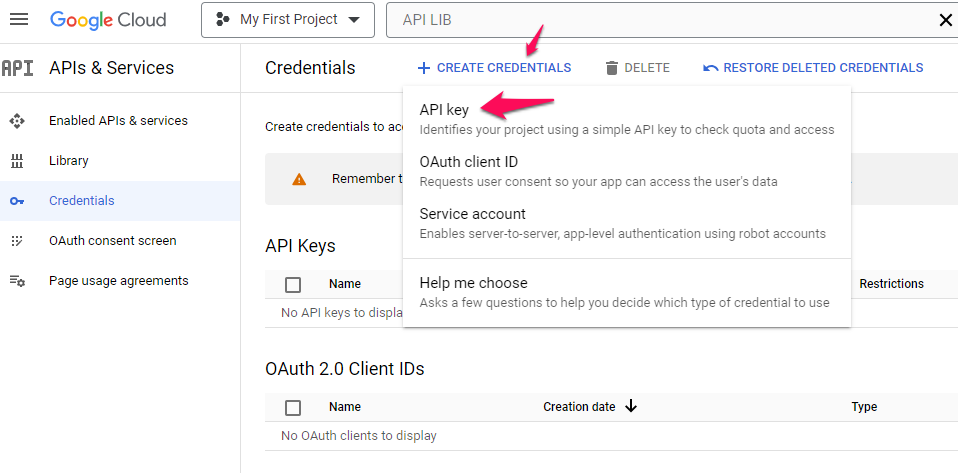Clear the search with the X icon
Screen dimensions: 958x473
point(945,20)
